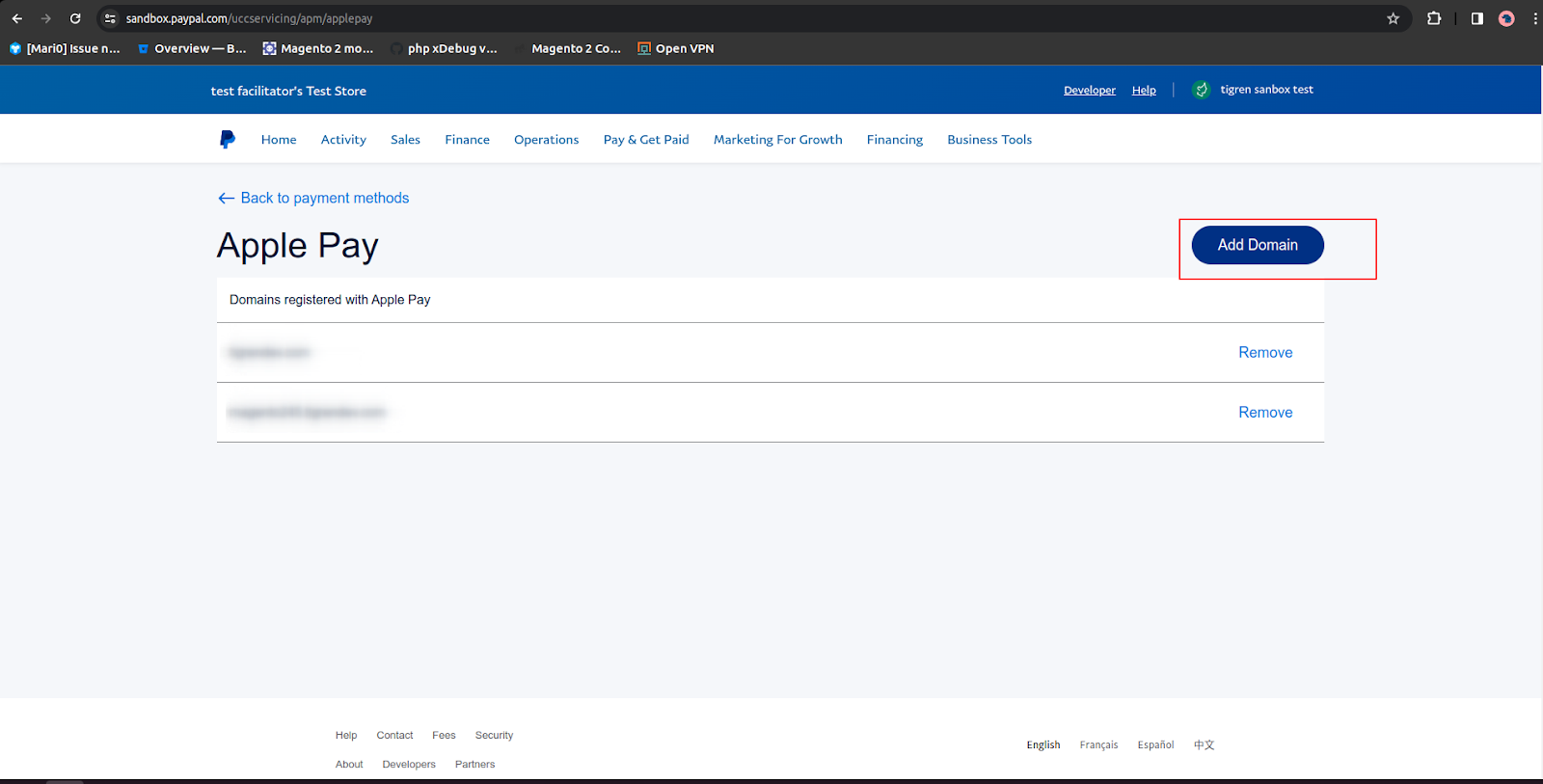The width and height of the screenshot is (1543, 784).
Task: Open the browser extensions puzzle icon
Action: point(1434,18)
